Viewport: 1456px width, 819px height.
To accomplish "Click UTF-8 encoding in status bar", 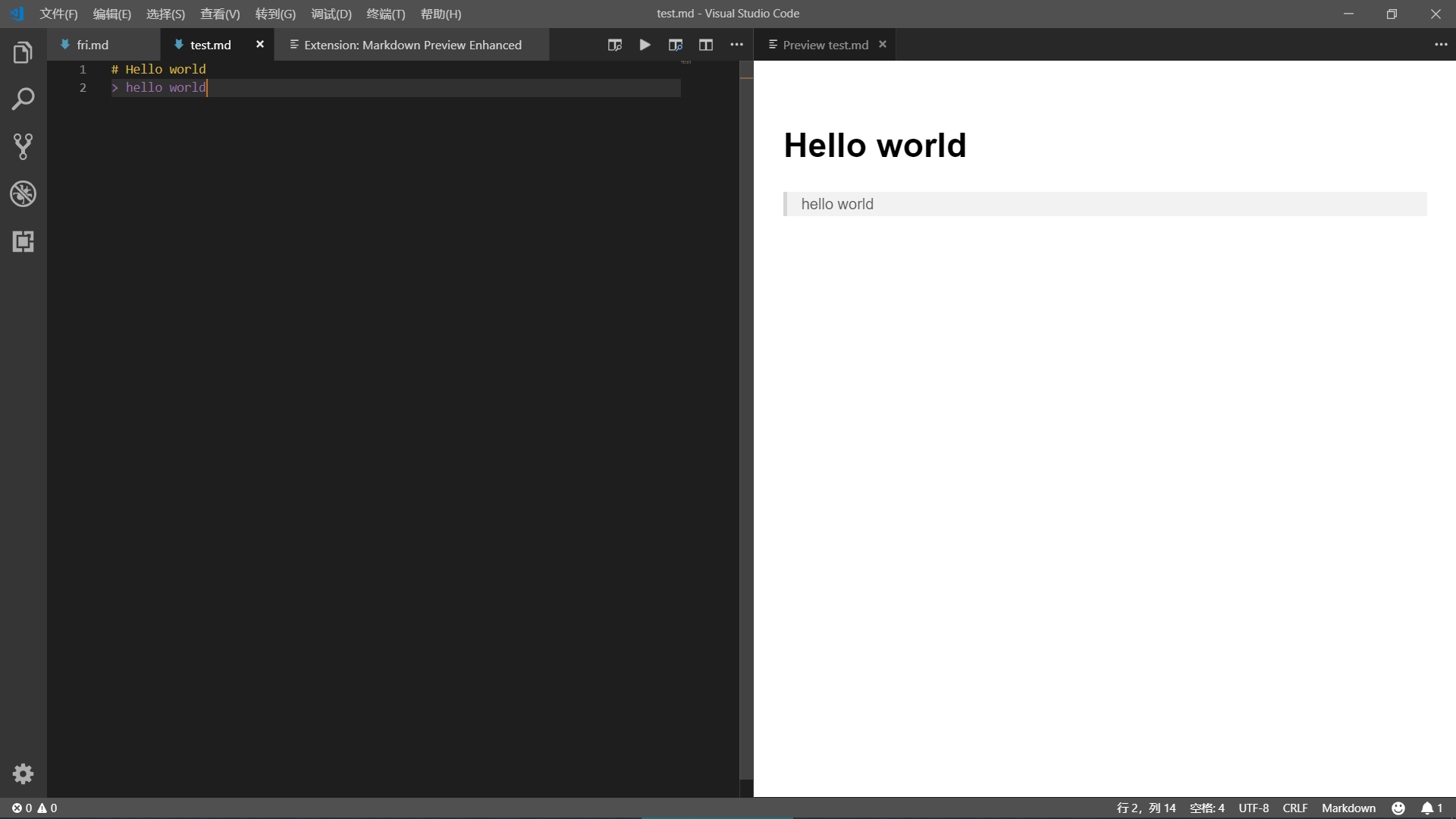I will click(x=1254, y=808).
